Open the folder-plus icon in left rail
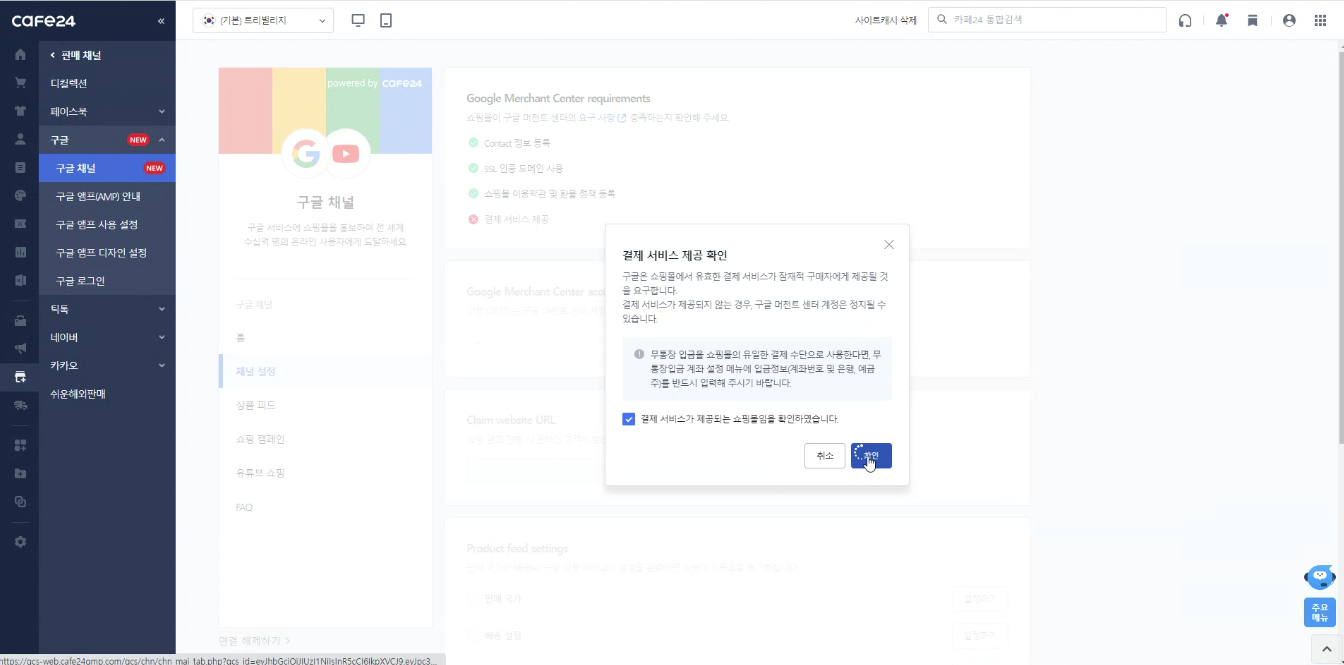1344x665 pixels. 20,473
